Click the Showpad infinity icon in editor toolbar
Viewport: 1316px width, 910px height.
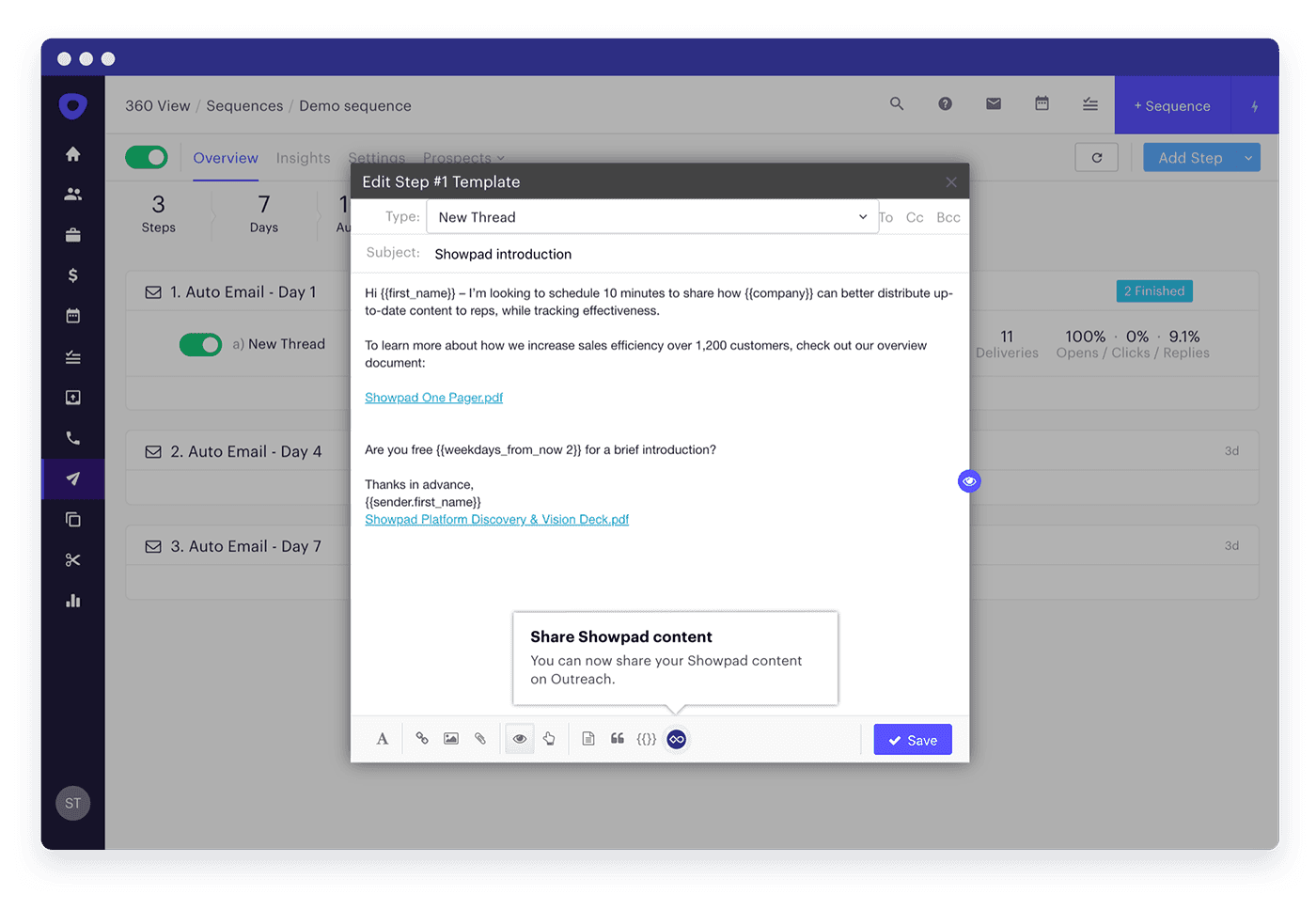(x=676, y=739)
